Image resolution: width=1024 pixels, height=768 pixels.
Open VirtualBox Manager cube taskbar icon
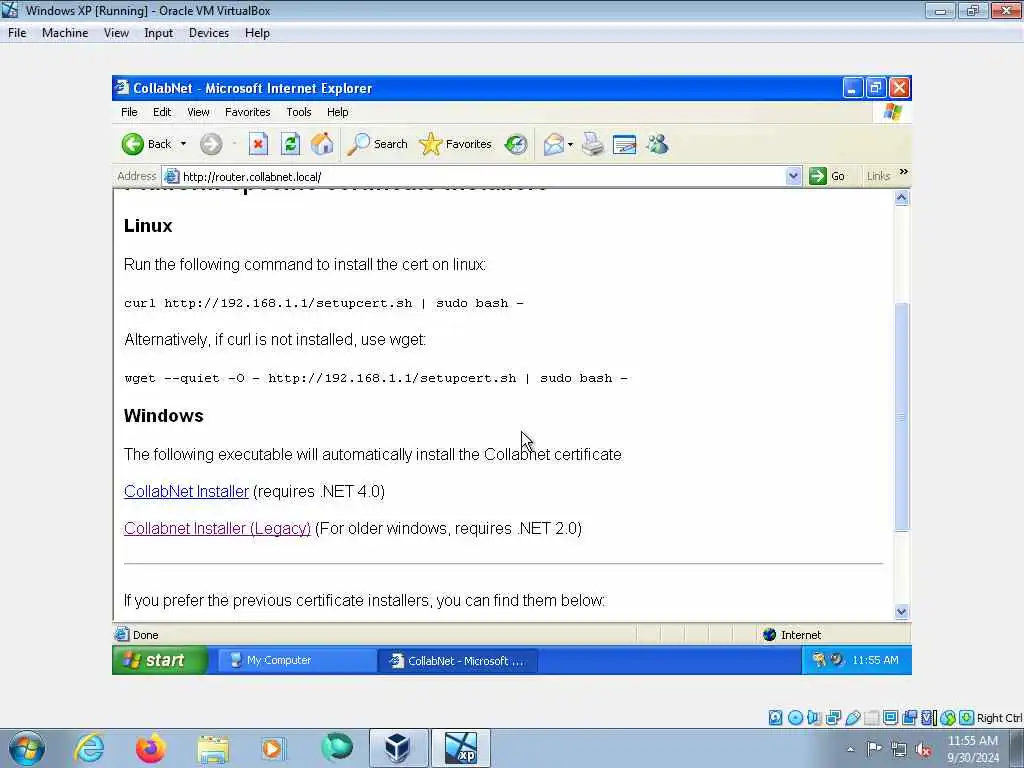pos(398,748)
